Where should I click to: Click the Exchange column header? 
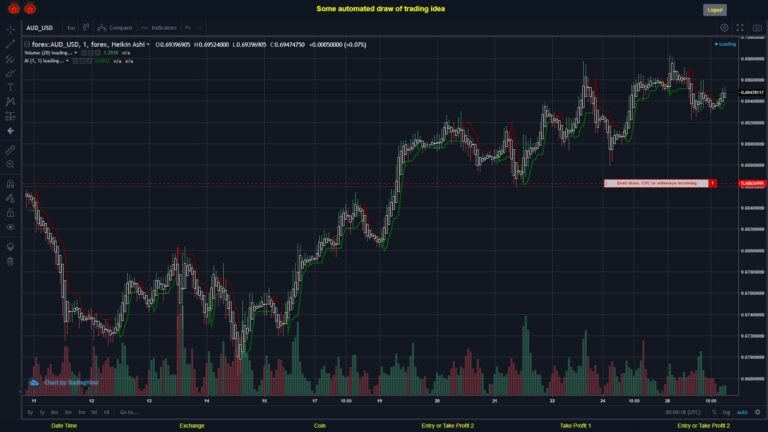[x=192, y=426]
